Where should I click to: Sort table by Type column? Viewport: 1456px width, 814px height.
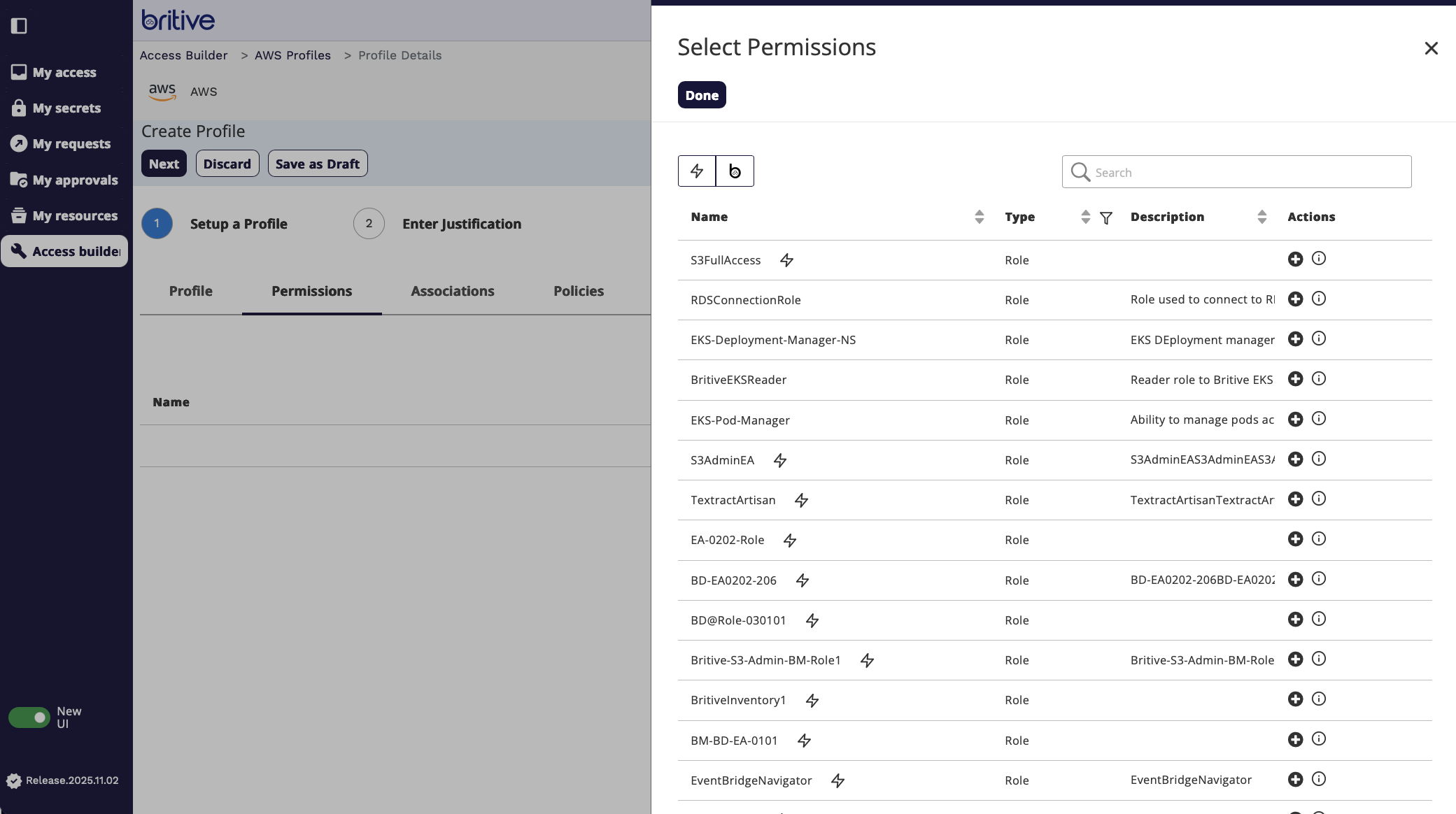pos(1085,217)
